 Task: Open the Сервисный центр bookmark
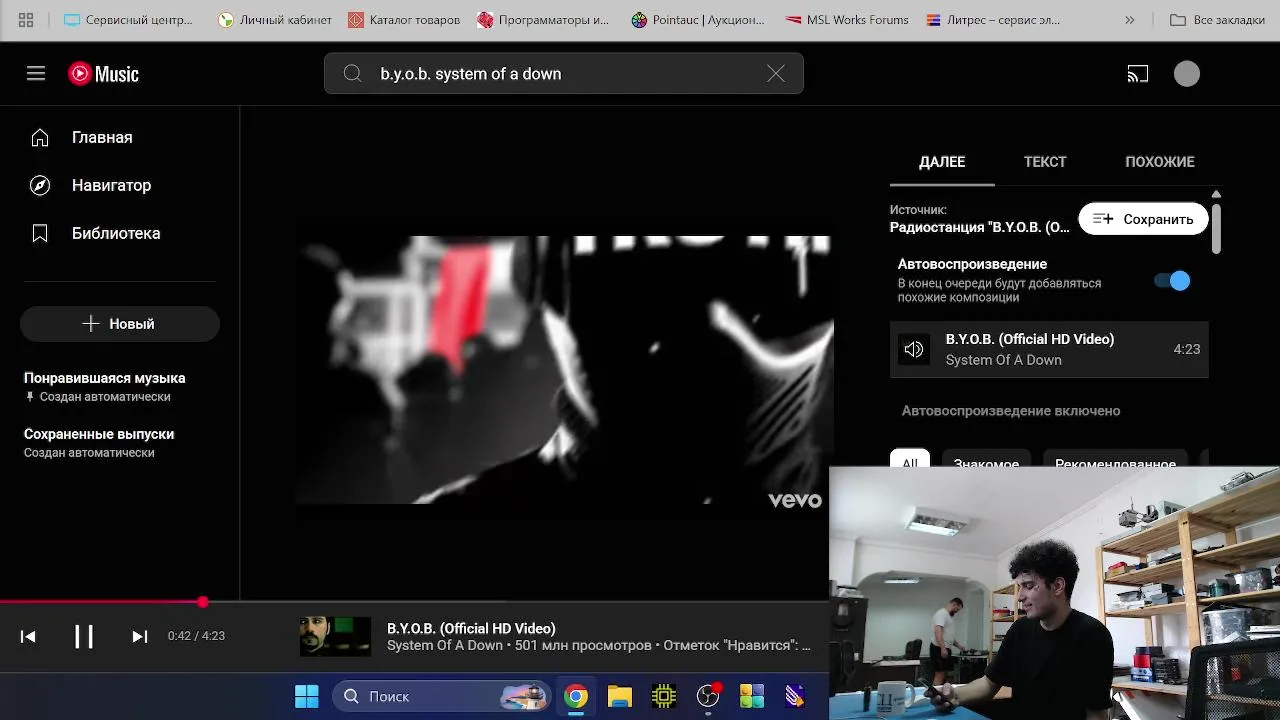(128, 20)
